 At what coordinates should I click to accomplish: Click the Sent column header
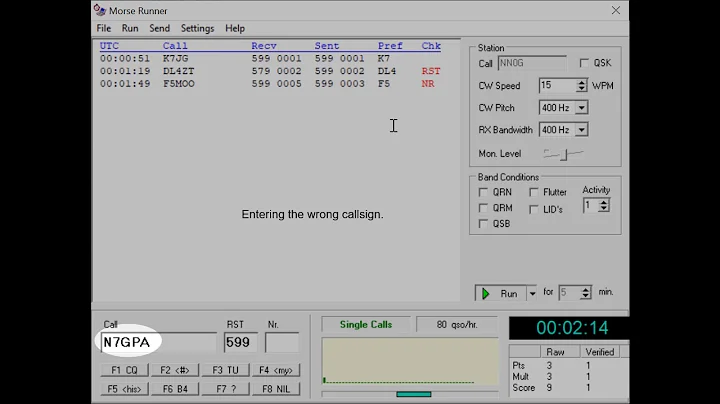327,46
